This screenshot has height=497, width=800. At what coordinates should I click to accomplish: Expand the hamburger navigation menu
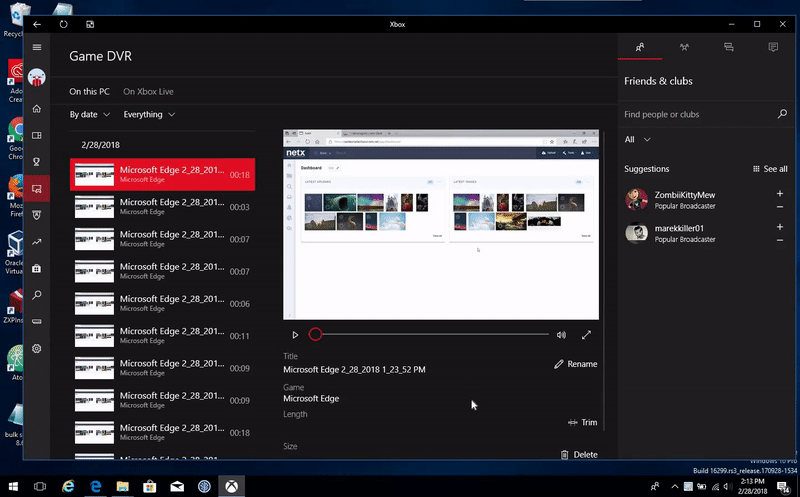37,47
